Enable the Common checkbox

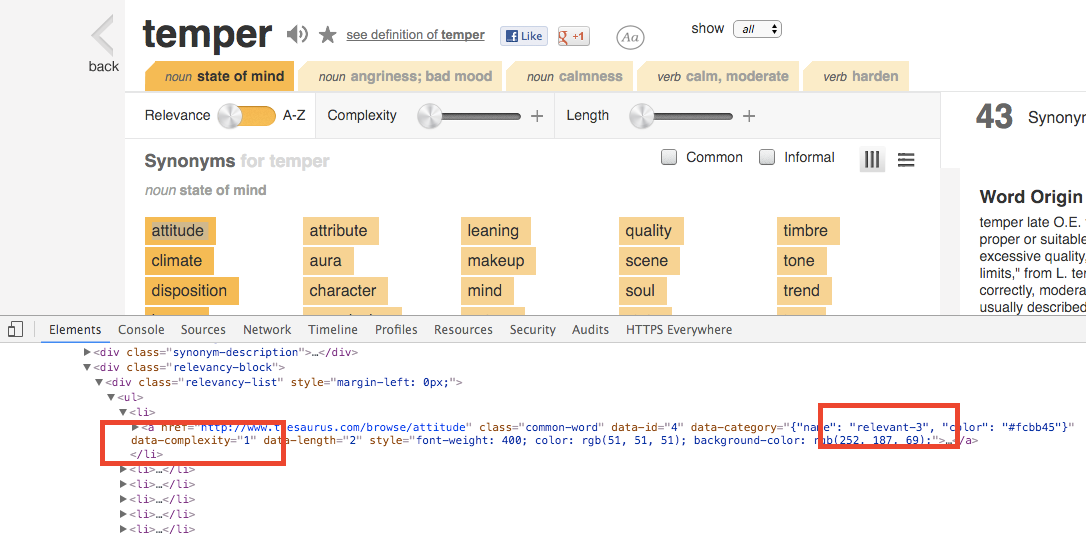pyautogui.click(x=669, y=157)
